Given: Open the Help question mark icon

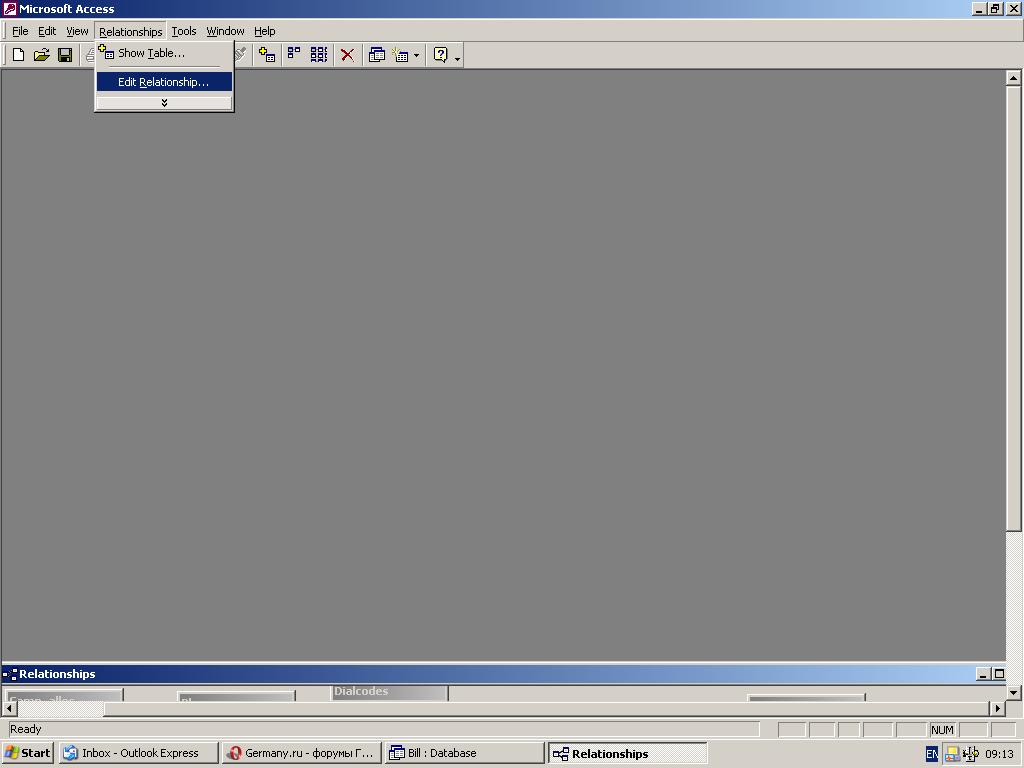Looking at the screenshot, I should click(x=440, y=55).
